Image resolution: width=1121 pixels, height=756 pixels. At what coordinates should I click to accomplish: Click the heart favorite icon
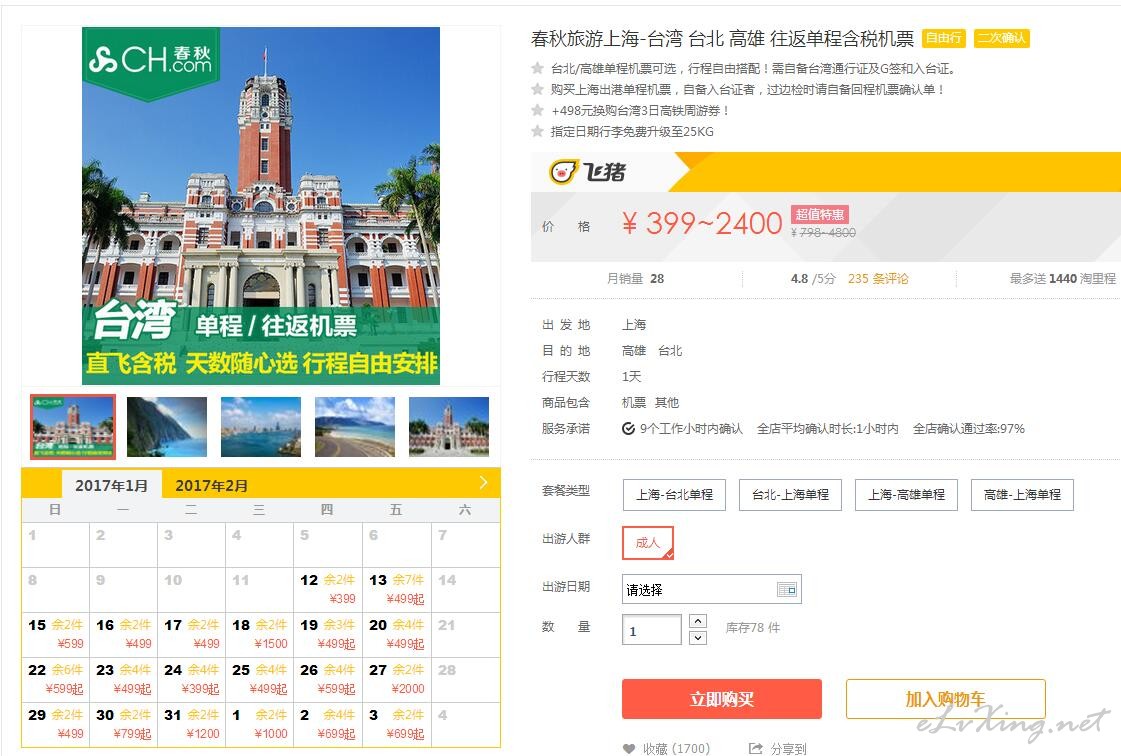point(629,748)
